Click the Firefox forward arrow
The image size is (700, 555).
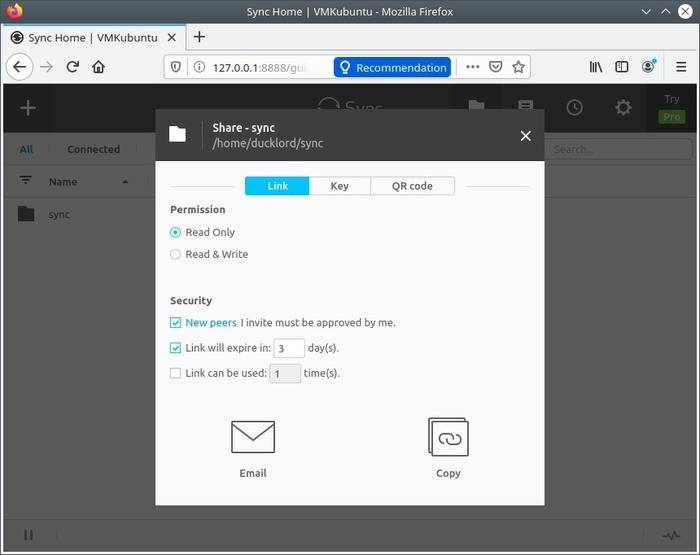tap(46, 67)
